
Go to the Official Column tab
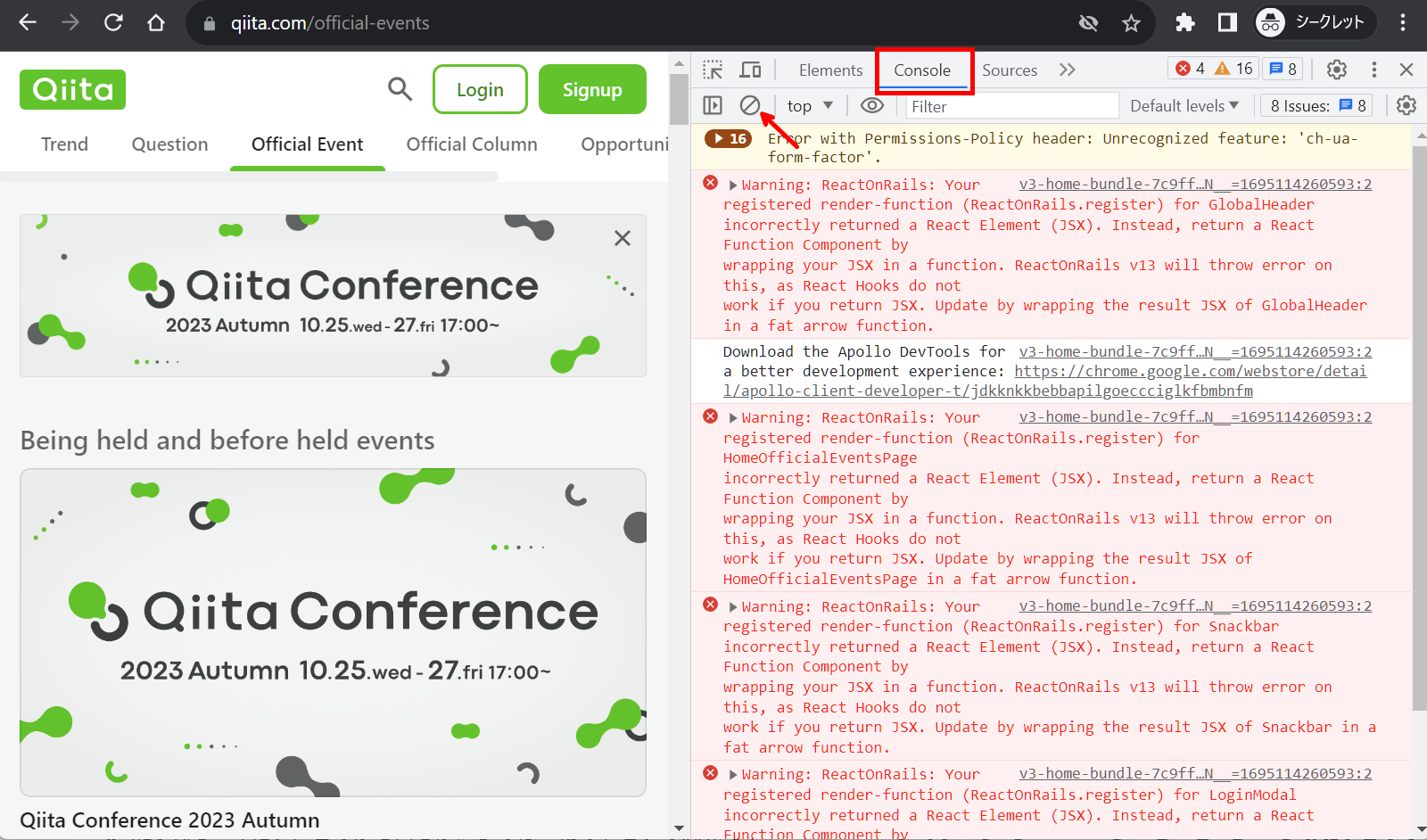472,144
